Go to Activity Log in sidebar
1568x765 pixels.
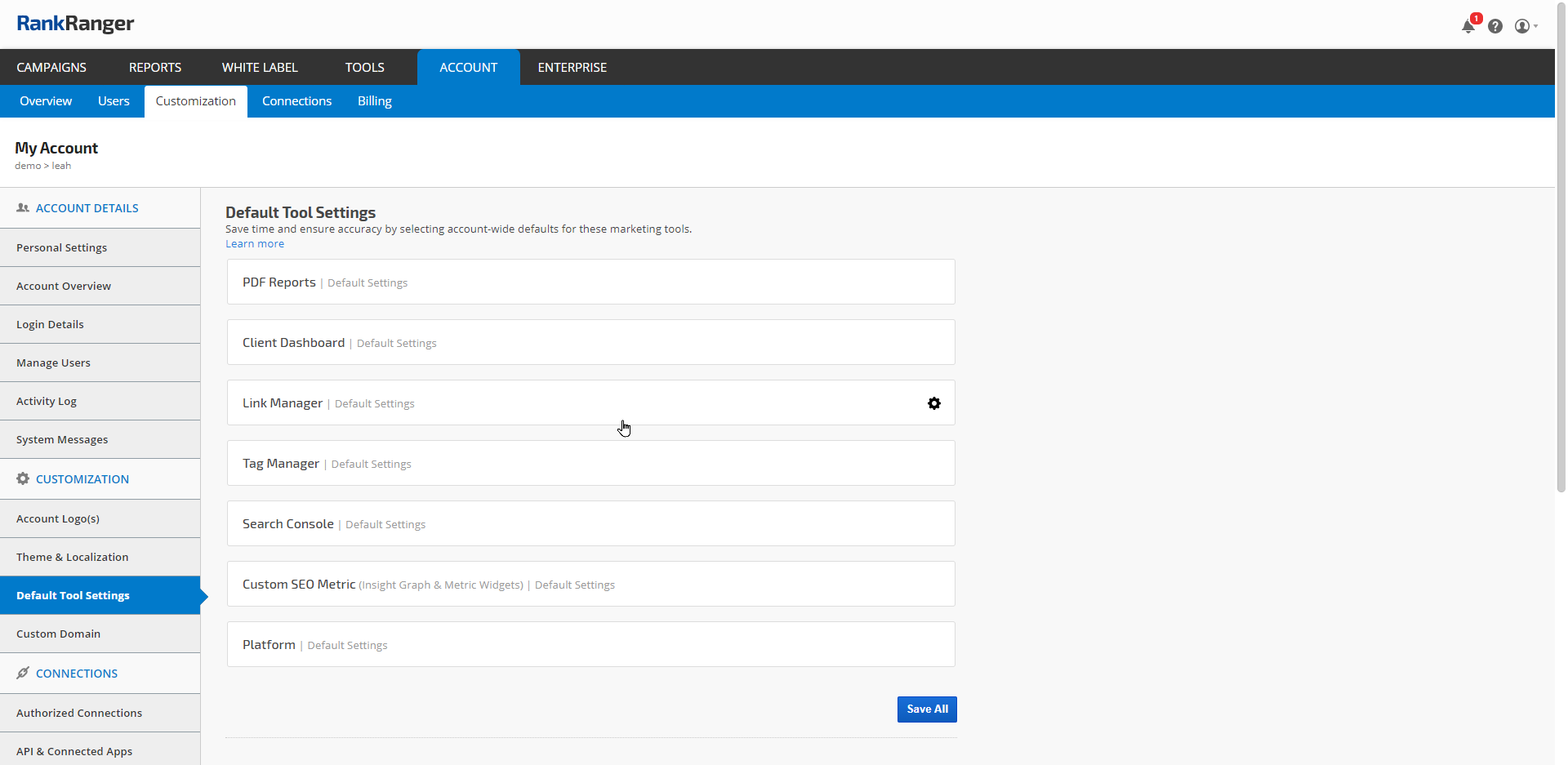pos(47,402)
